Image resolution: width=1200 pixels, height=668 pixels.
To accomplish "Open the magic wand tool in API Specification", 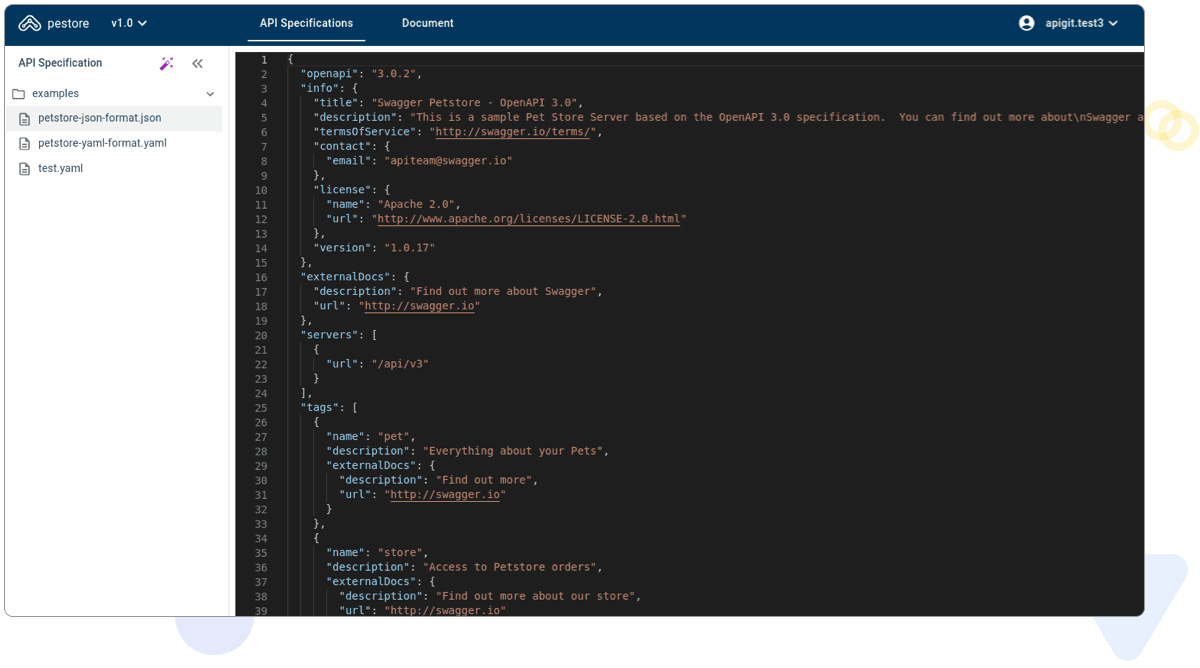I will coord(167,63).
